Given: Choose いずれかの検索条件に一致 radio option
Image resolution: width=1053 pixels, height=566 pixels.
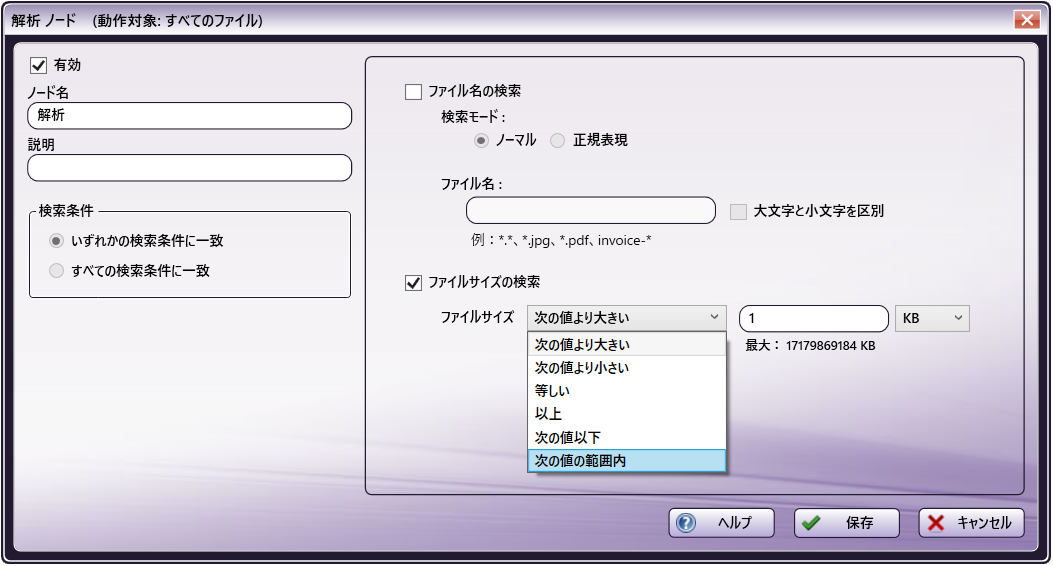Looking at the screenshot, I should [56, 240].
